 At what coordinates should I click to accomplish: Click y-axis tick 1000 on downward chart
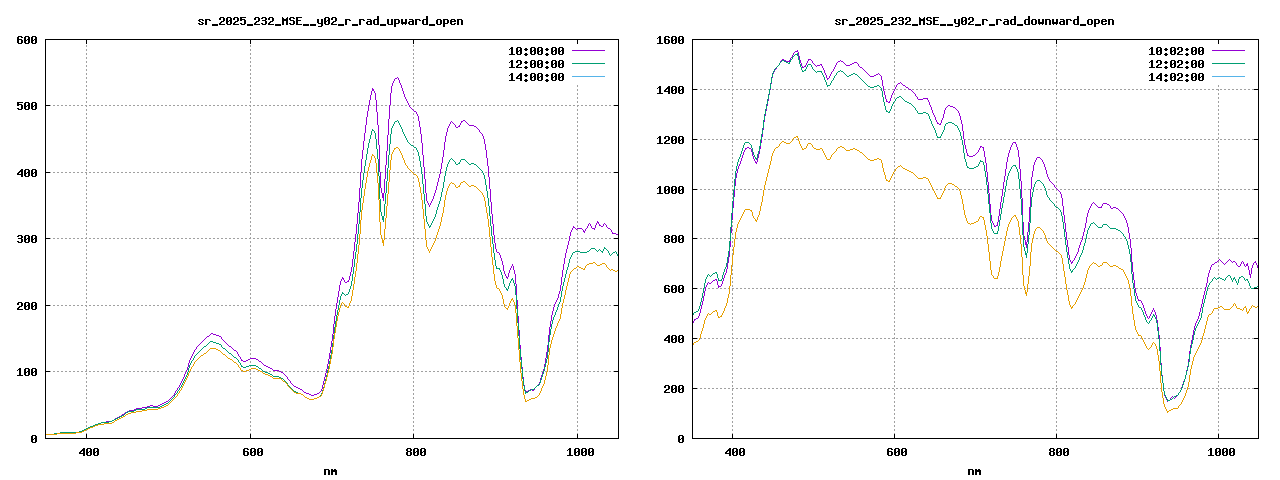(x=671, y=189)
